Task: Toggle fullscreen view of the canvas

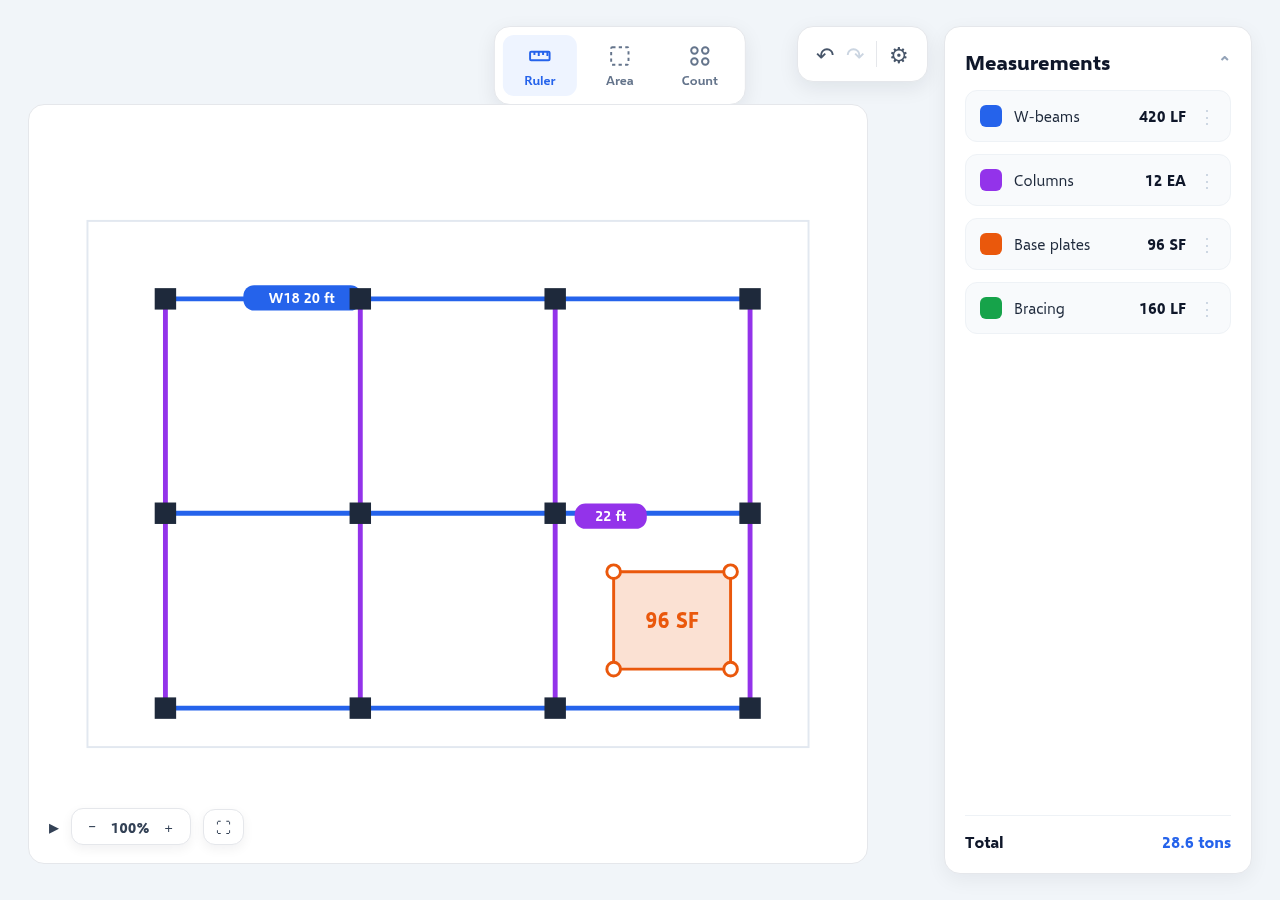Action: pos(223,827)
